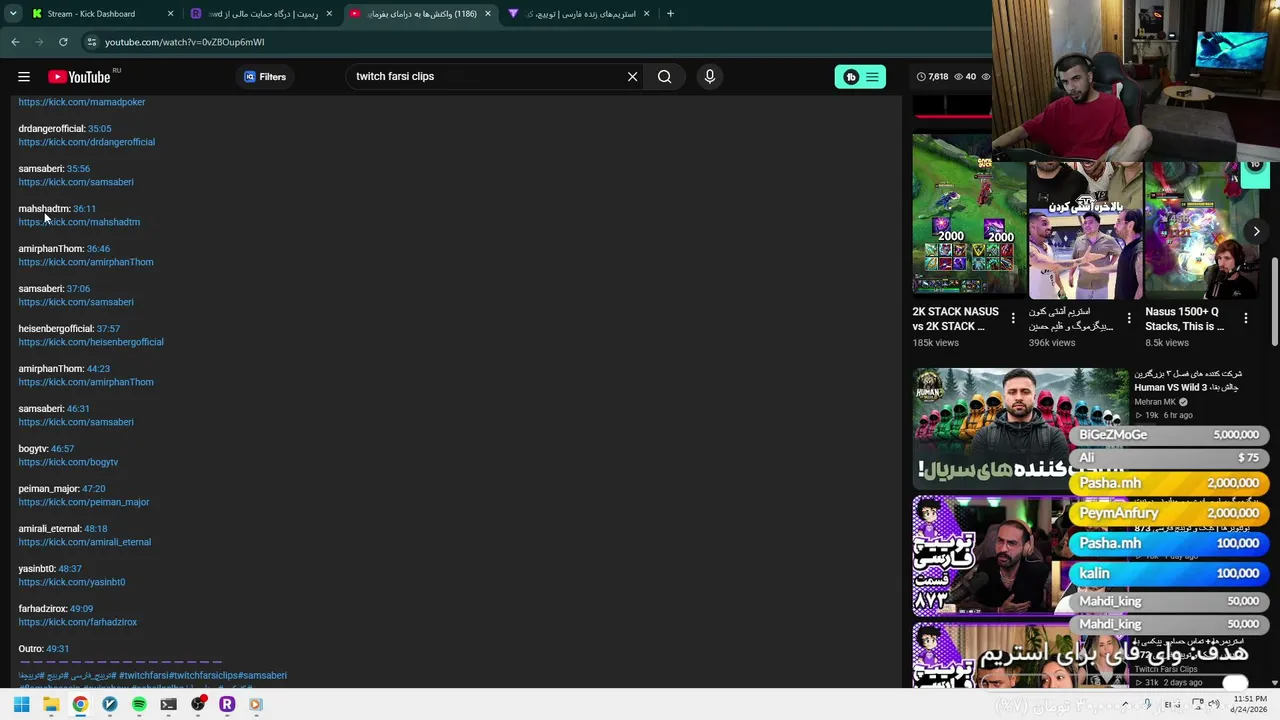Open a new browser tab
The image size is (1280, 720).
coord(670,14)
